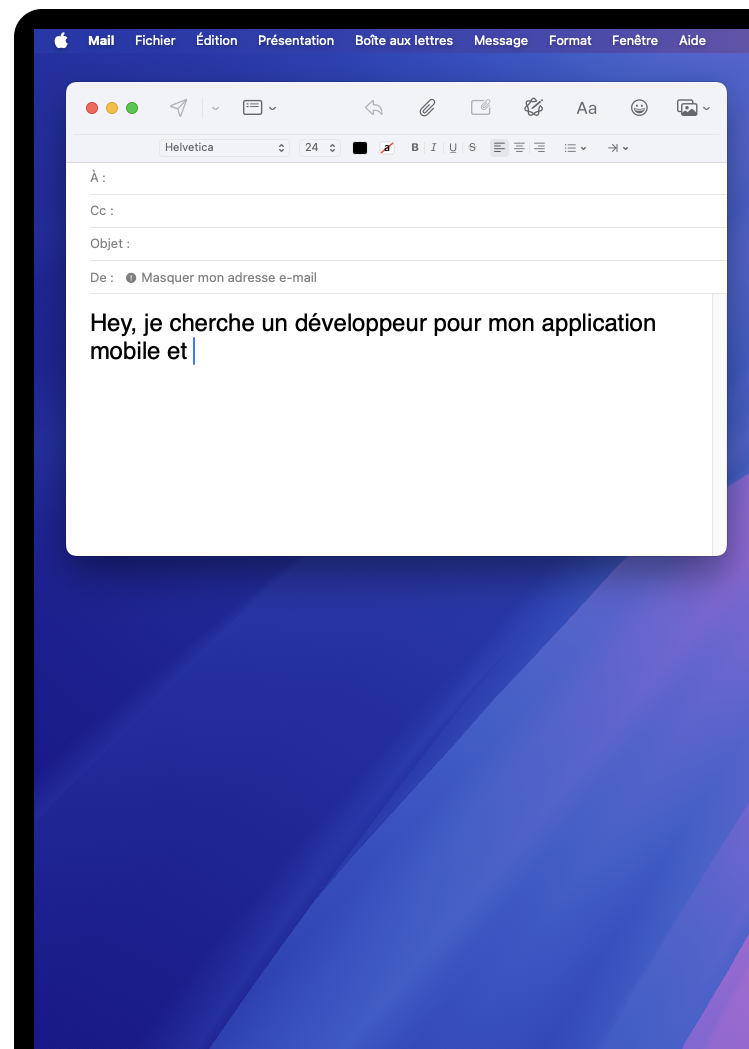Viewport: 749px width, 1049px height.
Task: Open the Boîte aux lettres menu
Action: (x=403, y=41)
